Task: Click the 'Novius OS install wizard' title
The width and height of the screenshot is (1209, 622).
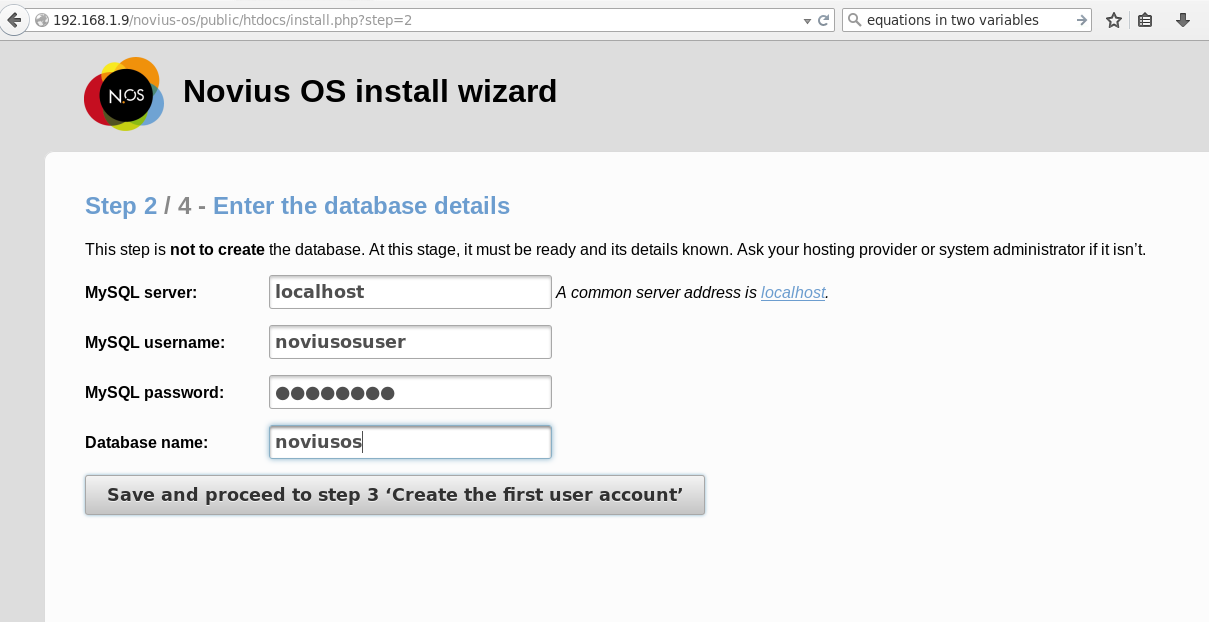Action: click(x=370, y=92)
